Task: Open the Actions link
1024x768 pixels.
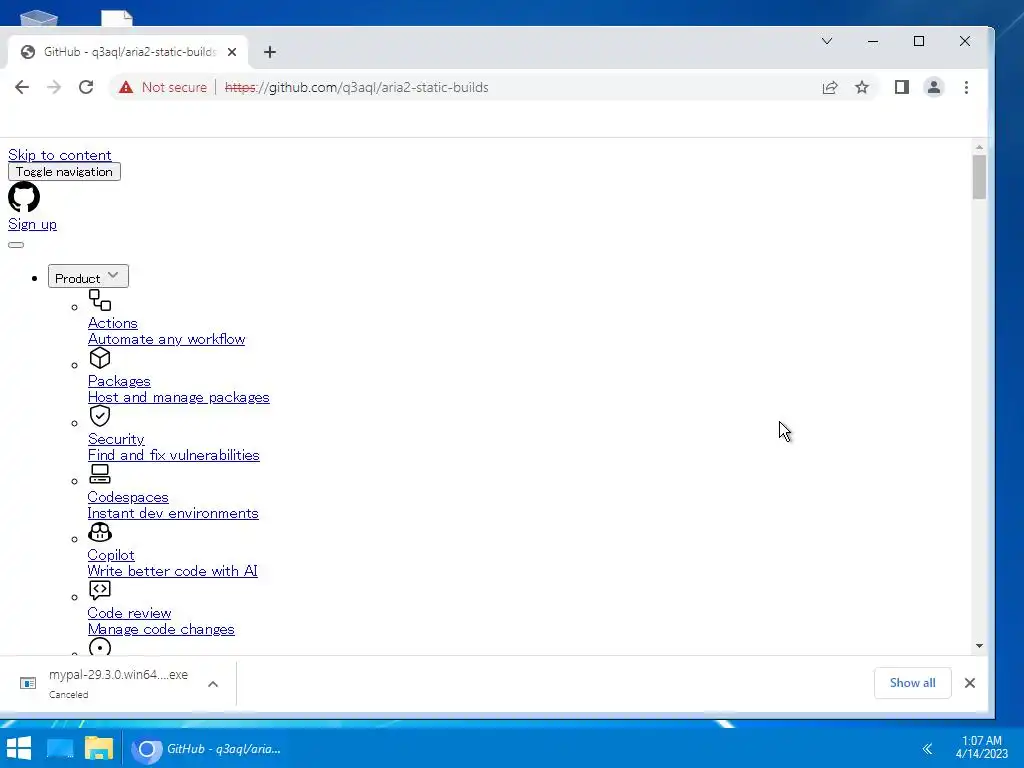Action: click(x=112, y=323)
